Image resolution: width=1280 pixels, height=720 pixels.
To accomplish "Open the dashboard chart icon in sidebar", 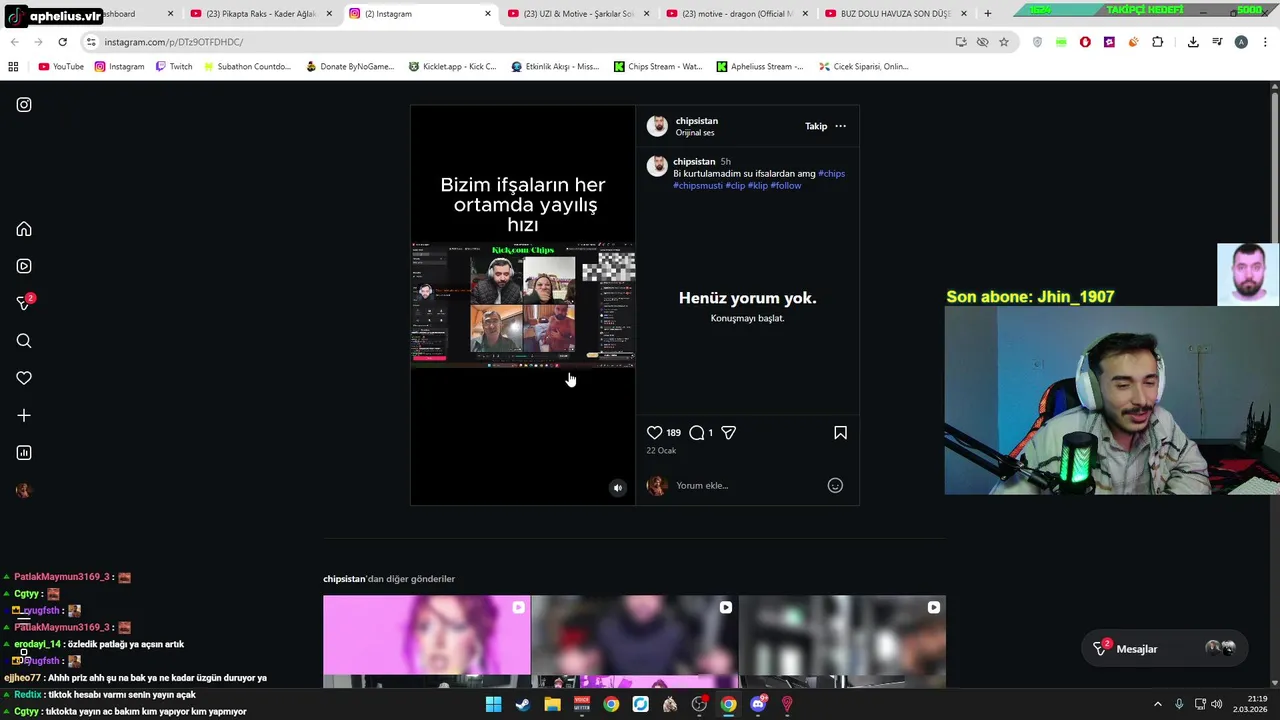I will [x=24, y=453].
